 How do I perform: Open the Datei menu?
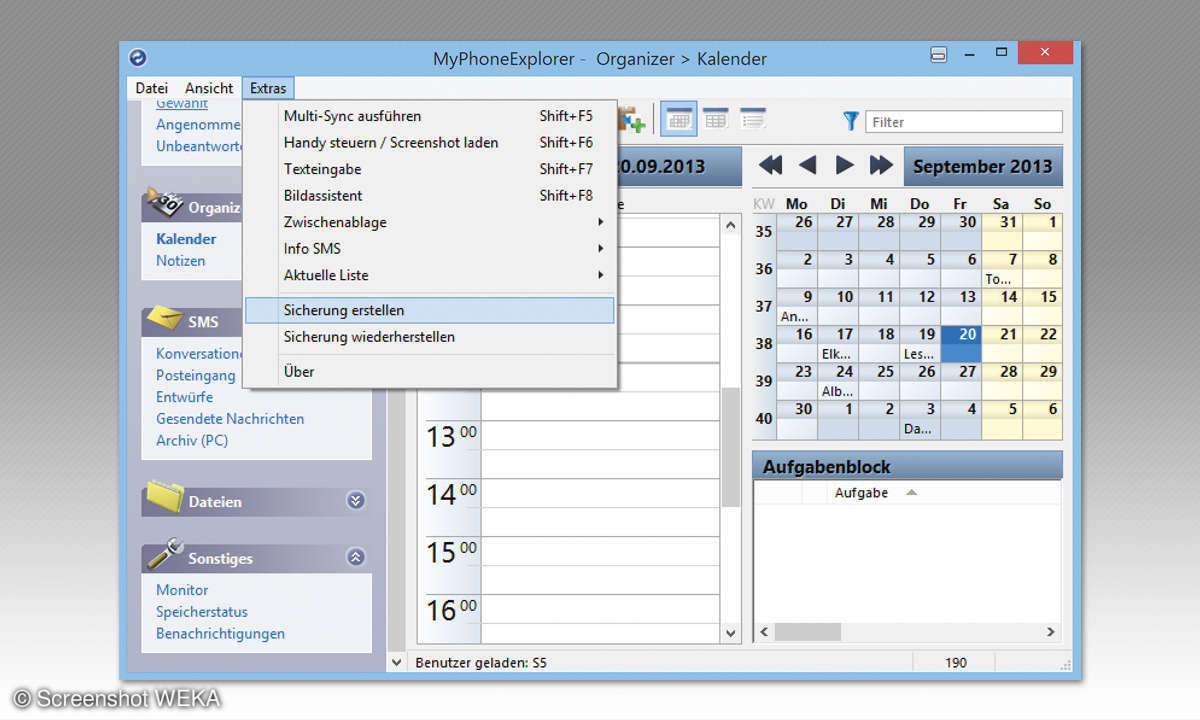[x=152, y=88]
